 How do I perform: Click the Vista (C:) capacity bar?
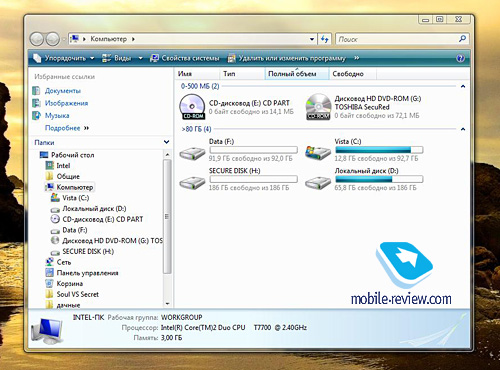(x=379, y=150)
